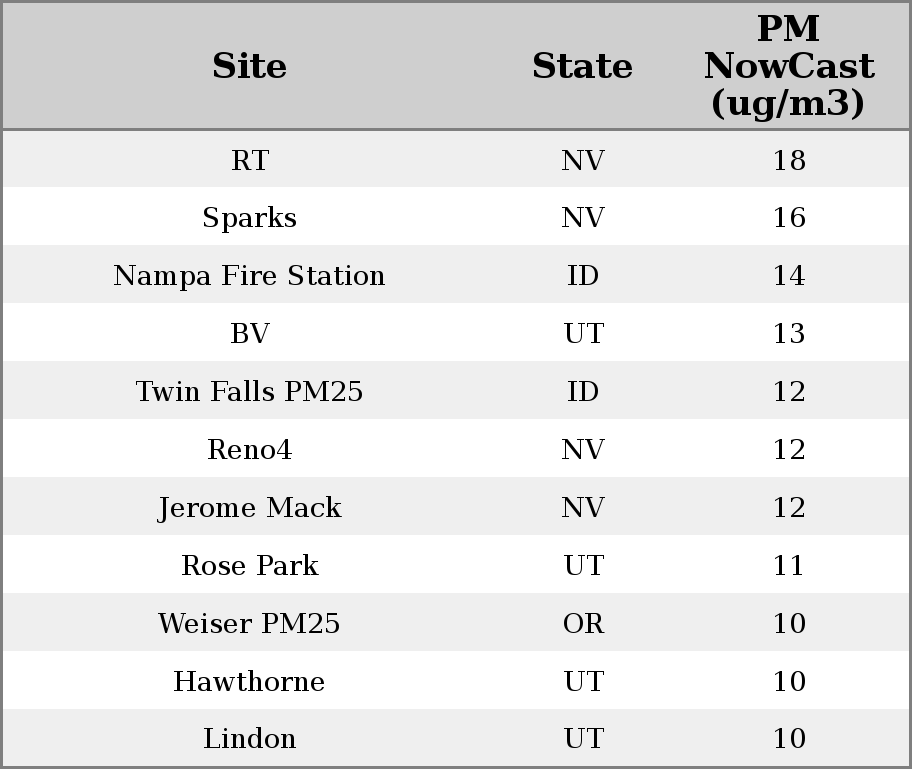
Task: Select ID state in Nampa row
Action: pos(583,276)
